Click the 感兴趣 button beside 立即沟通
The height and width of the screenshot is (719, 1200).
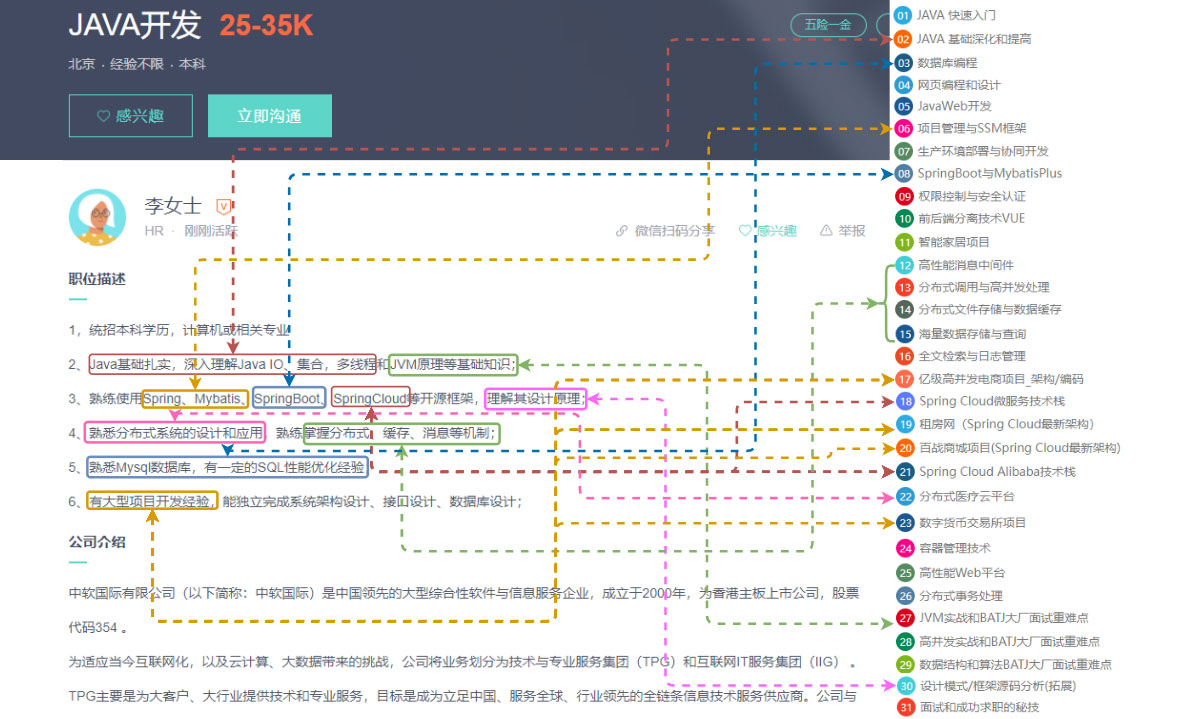[131, 116]
